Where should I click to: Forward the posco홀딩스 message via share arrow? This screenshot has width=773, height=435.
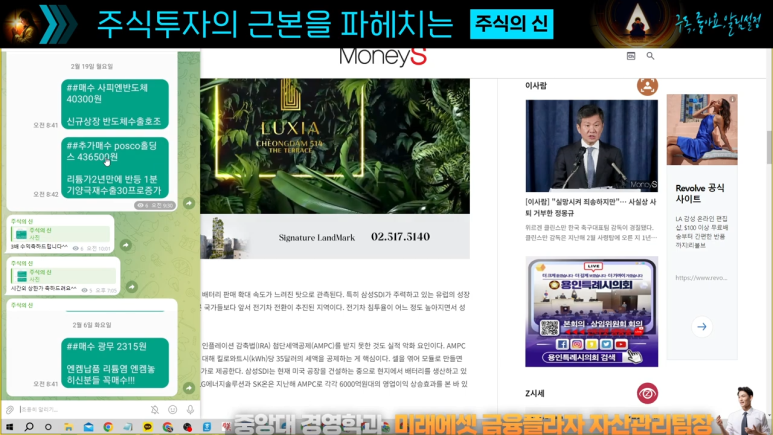[189, 203]
